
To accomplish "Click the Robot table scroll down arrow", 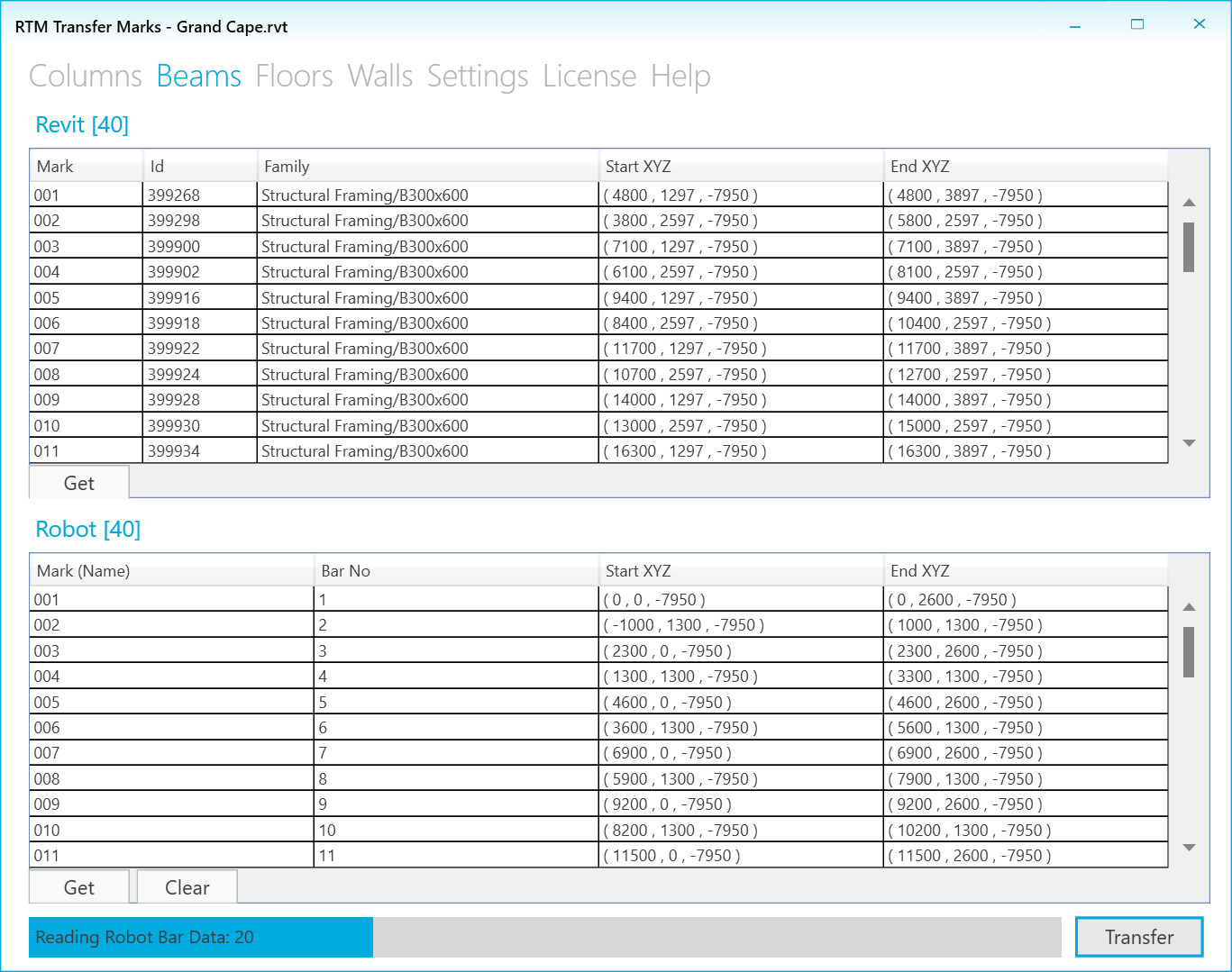I will click(1189, 848).
